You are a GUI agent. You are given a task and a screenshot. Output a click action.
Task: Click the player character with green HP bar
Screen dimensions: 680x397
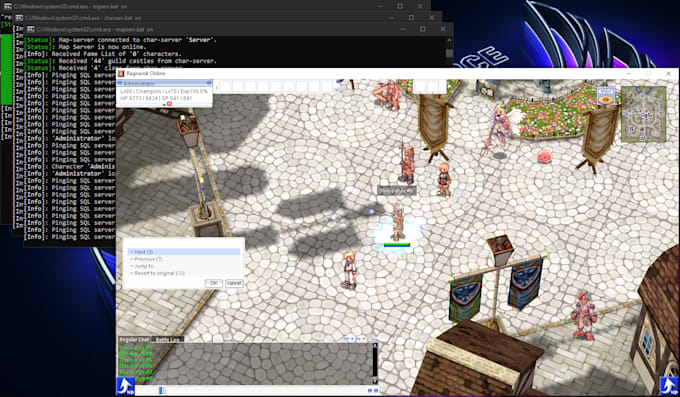397,222
